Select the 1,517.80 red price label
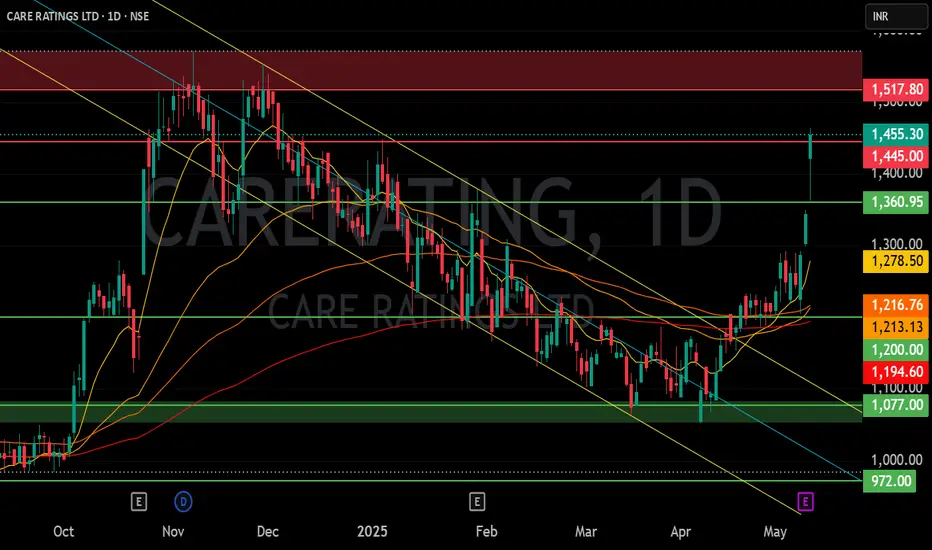The image size is (932, 550). pyautogui.click(x=896, y=90)
